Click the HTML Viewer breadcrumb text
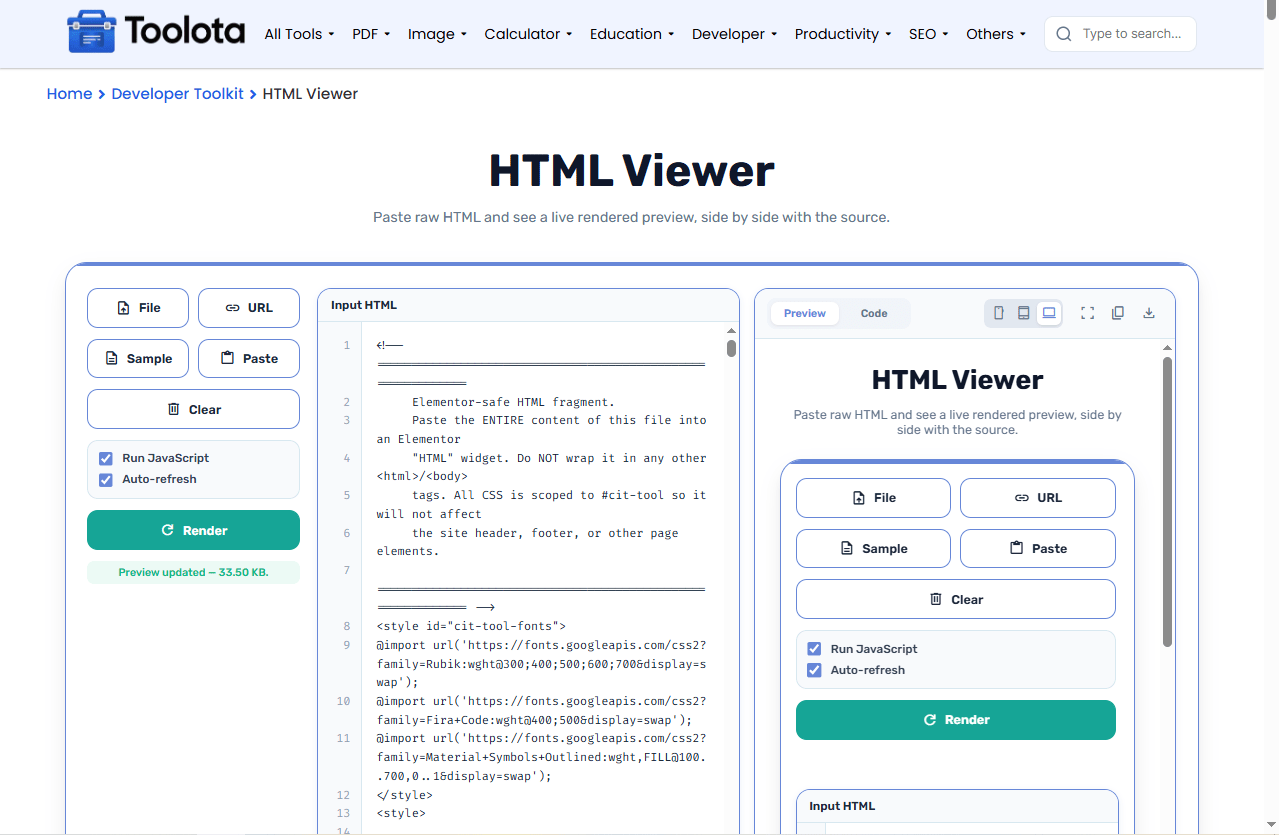Image resolution: width=1279 pixels, height=835 pixels. 310,94
